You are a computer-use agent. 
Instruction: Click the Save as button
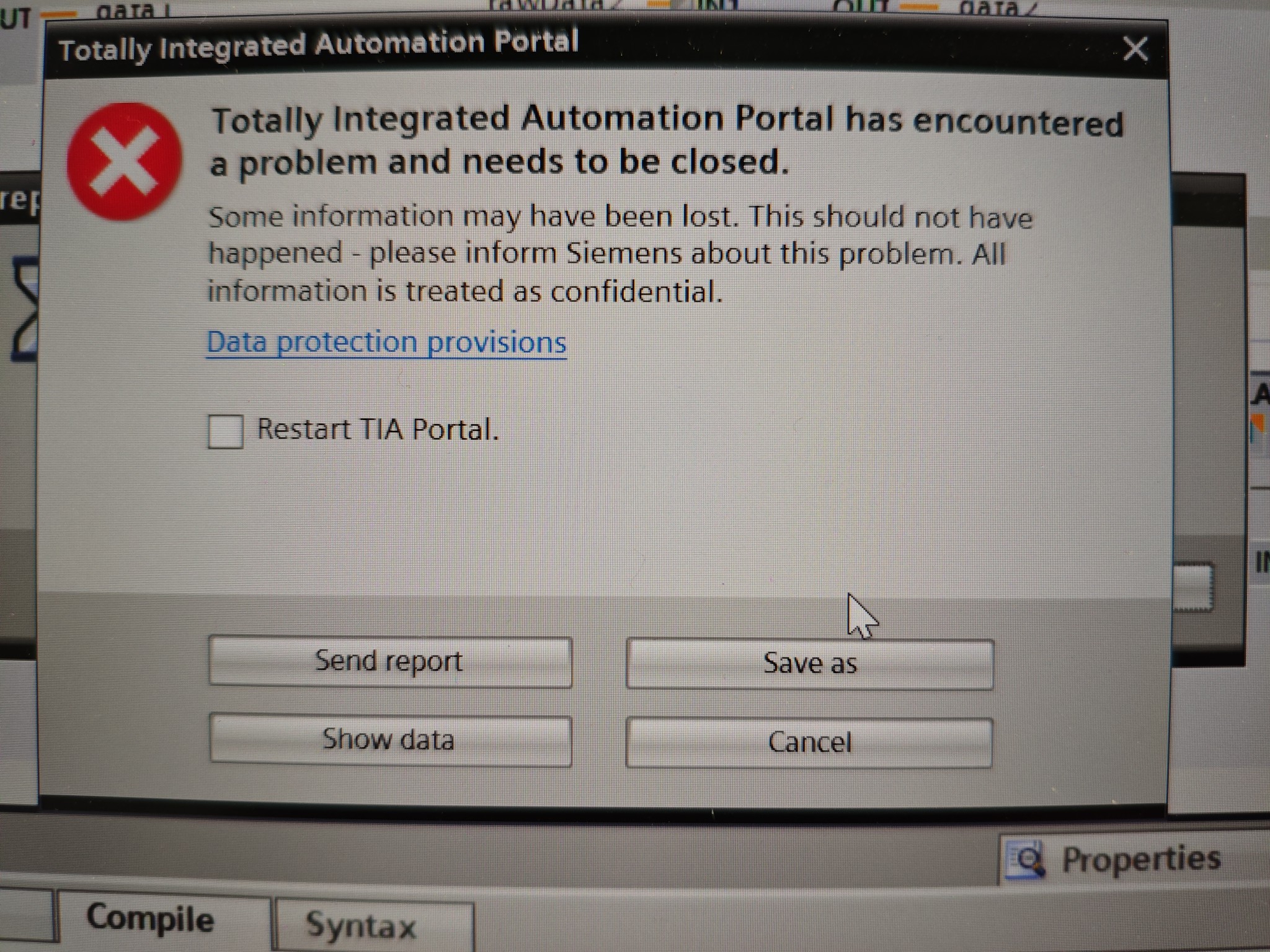[x=809, y=663]
